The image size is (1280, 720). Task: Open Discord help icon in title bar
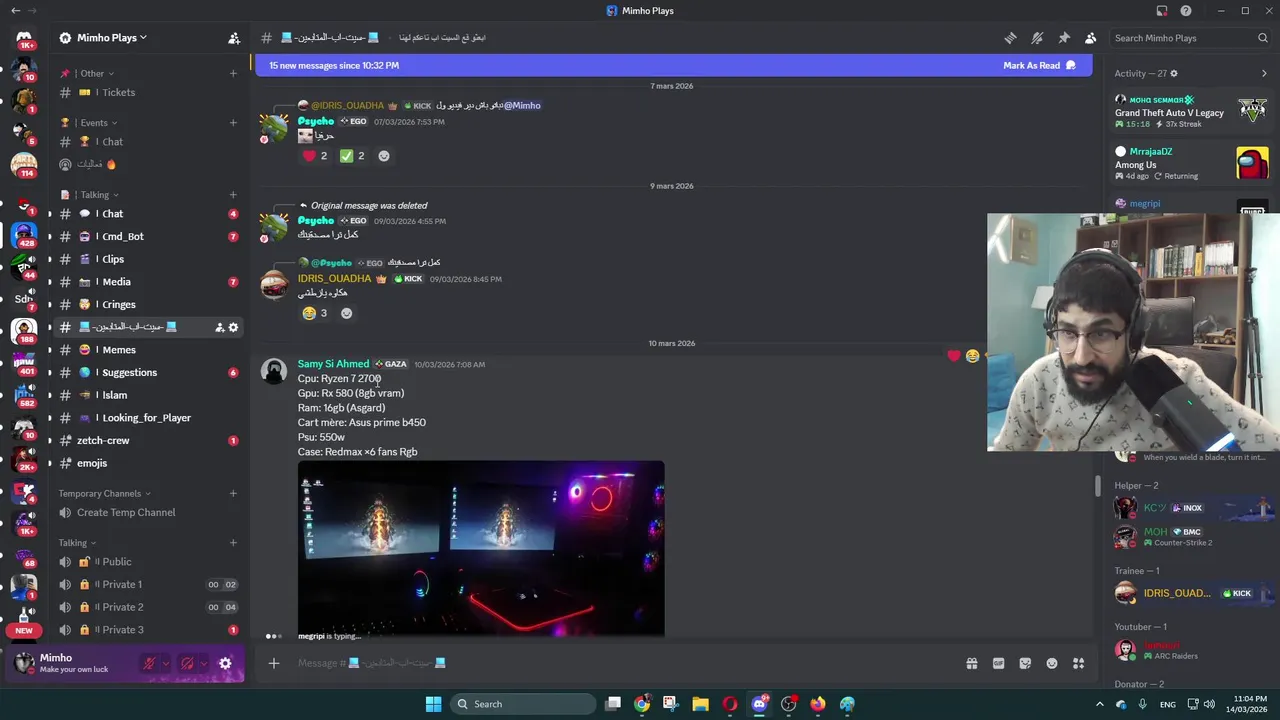[1186, 11]
